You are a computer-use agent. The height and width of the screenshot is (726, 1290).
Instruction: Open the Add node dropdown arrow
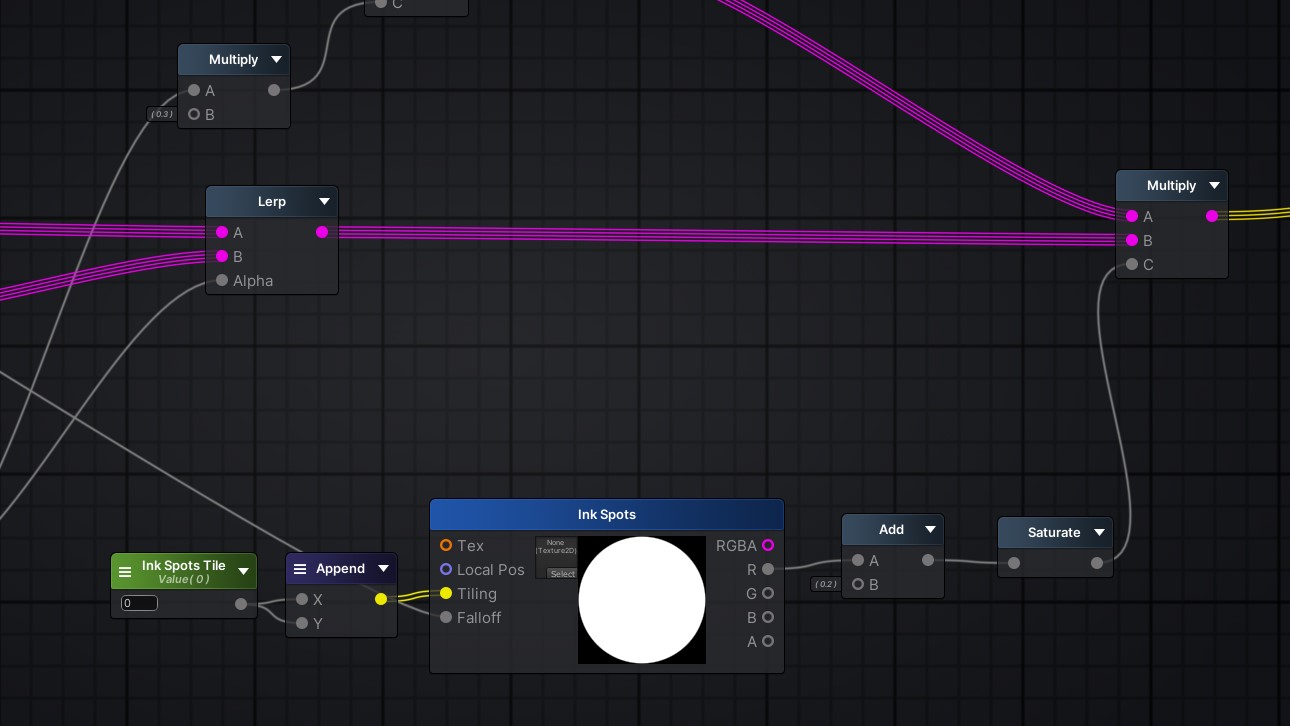[x=930, y=530]
